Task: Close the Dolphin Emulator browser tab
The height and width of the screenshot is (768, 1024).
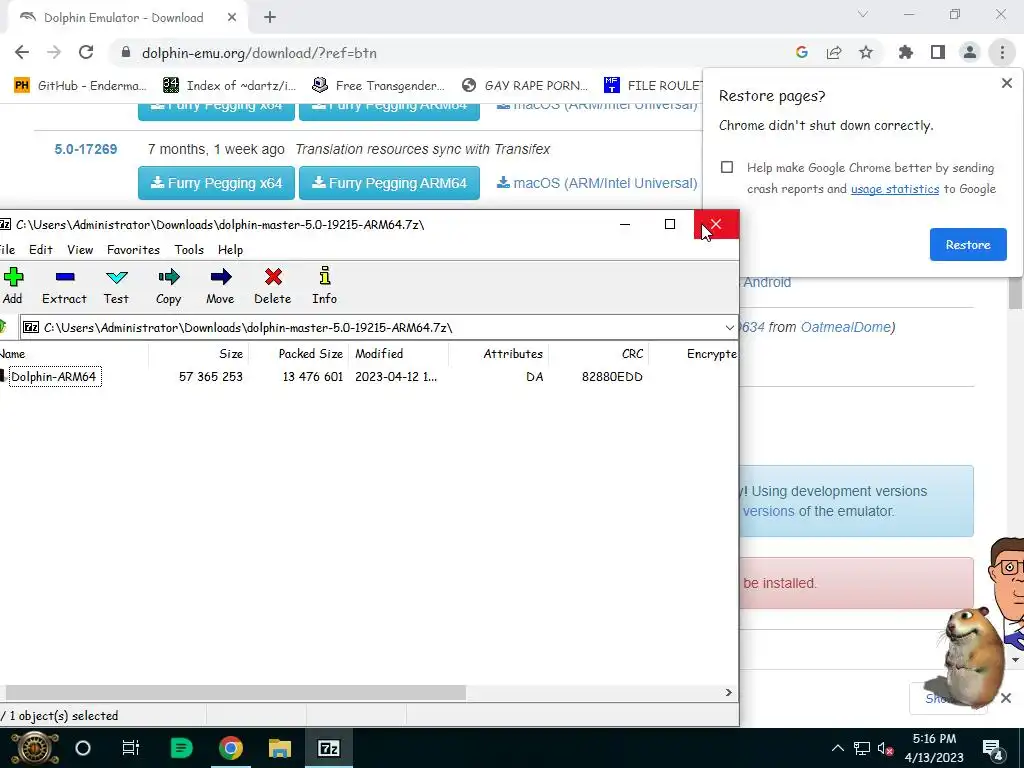Action: (232, 18)
